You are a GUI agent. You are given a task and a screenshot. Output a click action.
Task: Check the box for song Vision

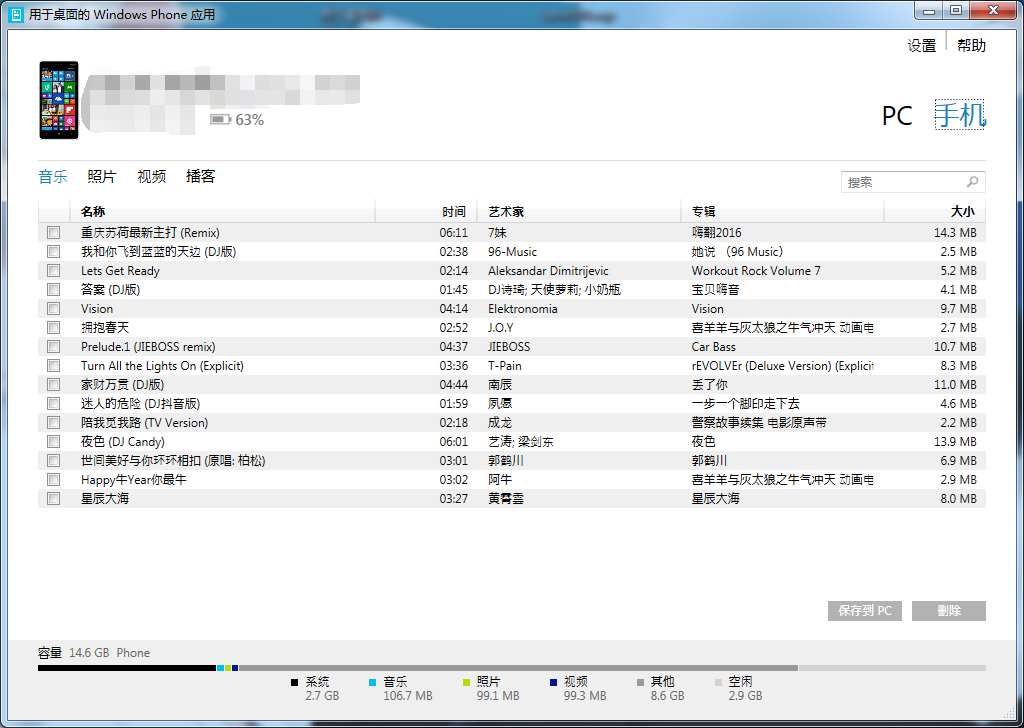53,309
